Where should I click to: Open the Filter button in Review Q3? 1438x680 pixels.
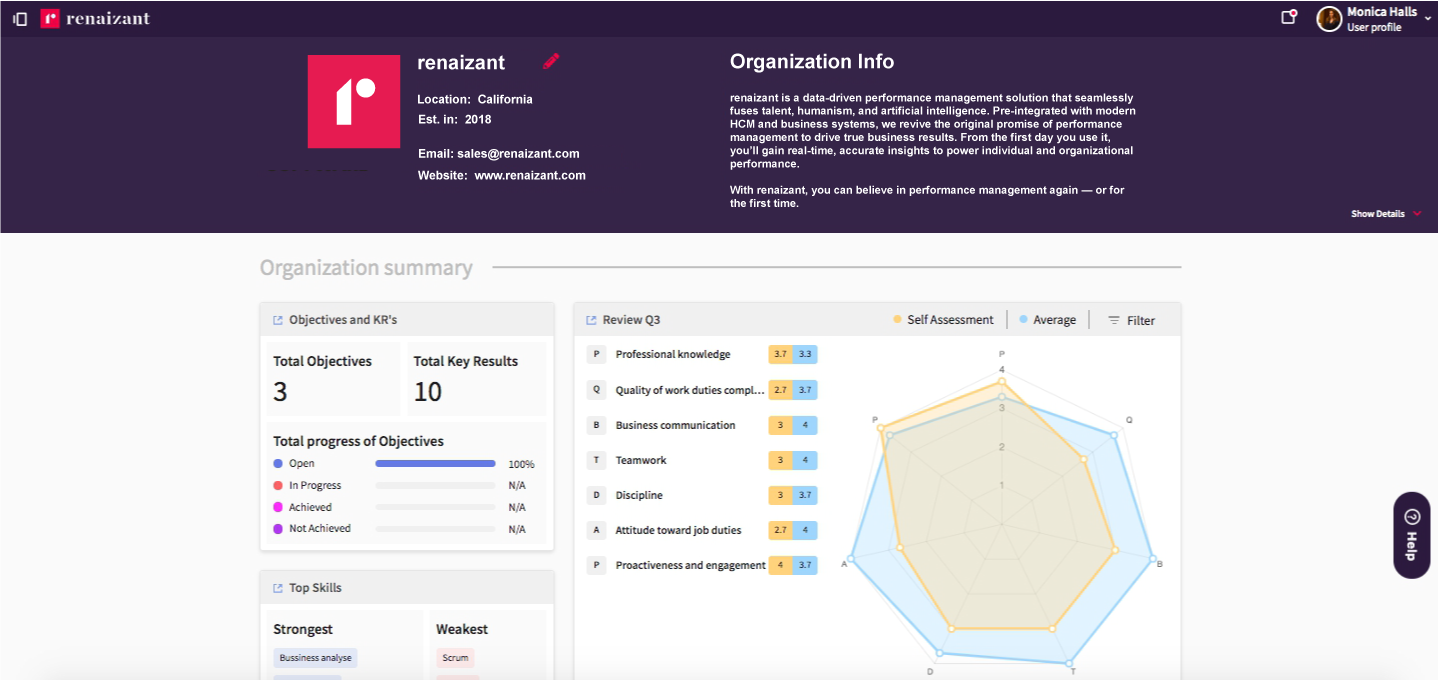tap(1131, 321)
